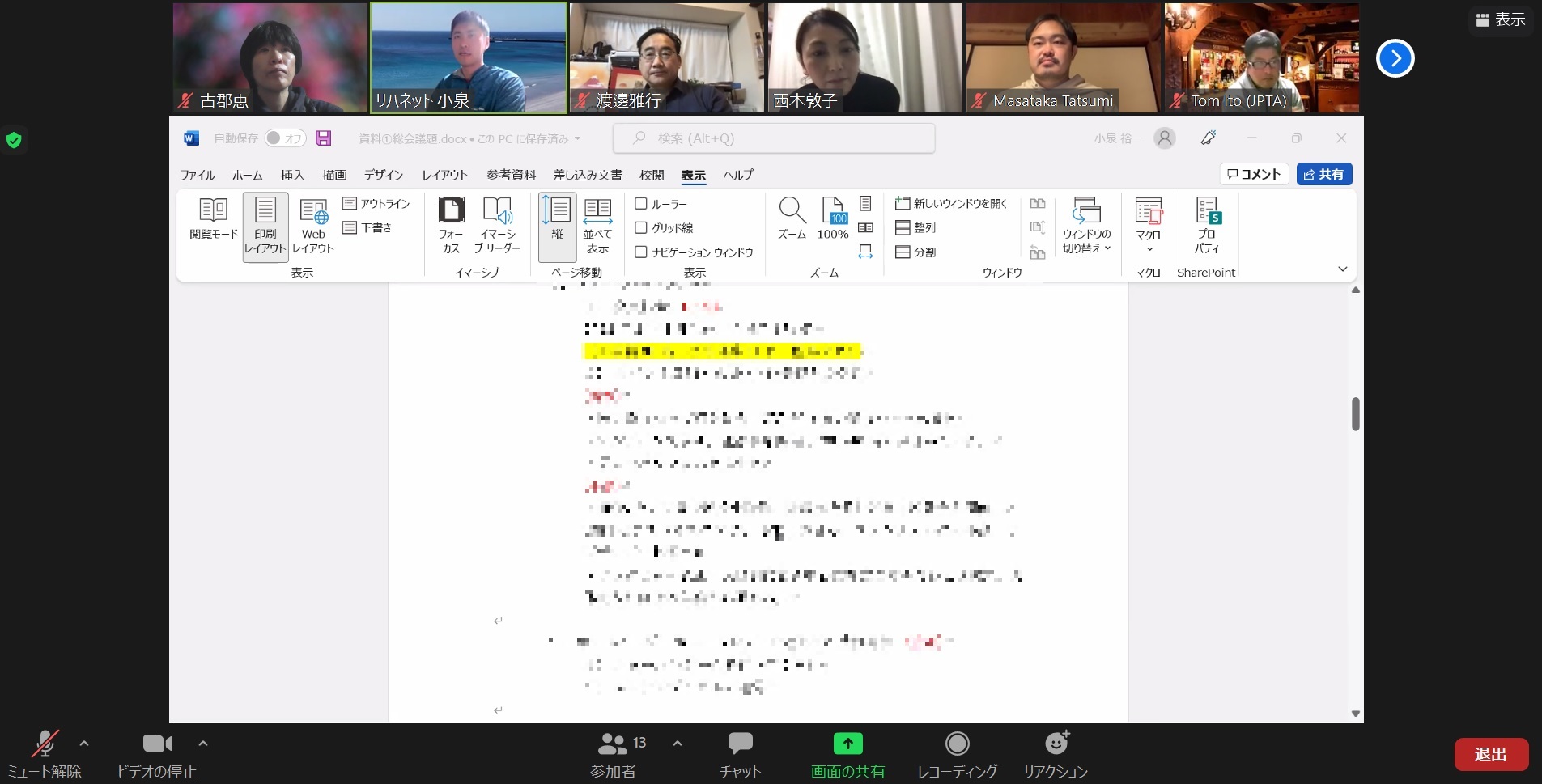The image size is (1542, 784).
Task: Click the pen/ink icon in title bar
Action: pos(1209,138)
